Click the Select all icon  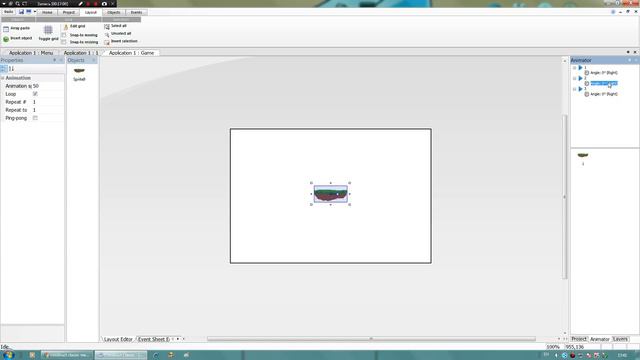click(x=107, y=27)
